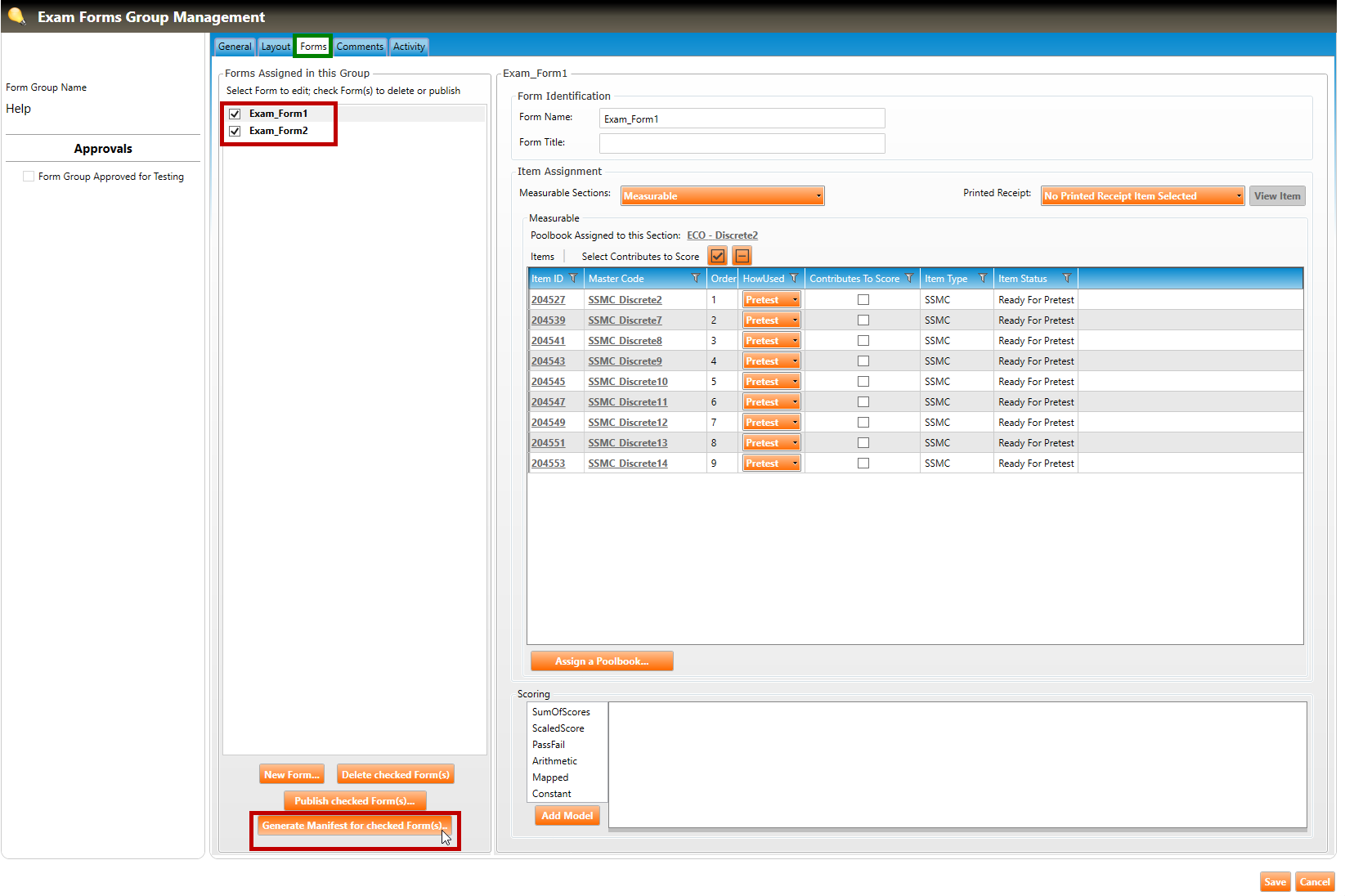Expand the Measurable Sections dropdown

[x=818, y=196]
